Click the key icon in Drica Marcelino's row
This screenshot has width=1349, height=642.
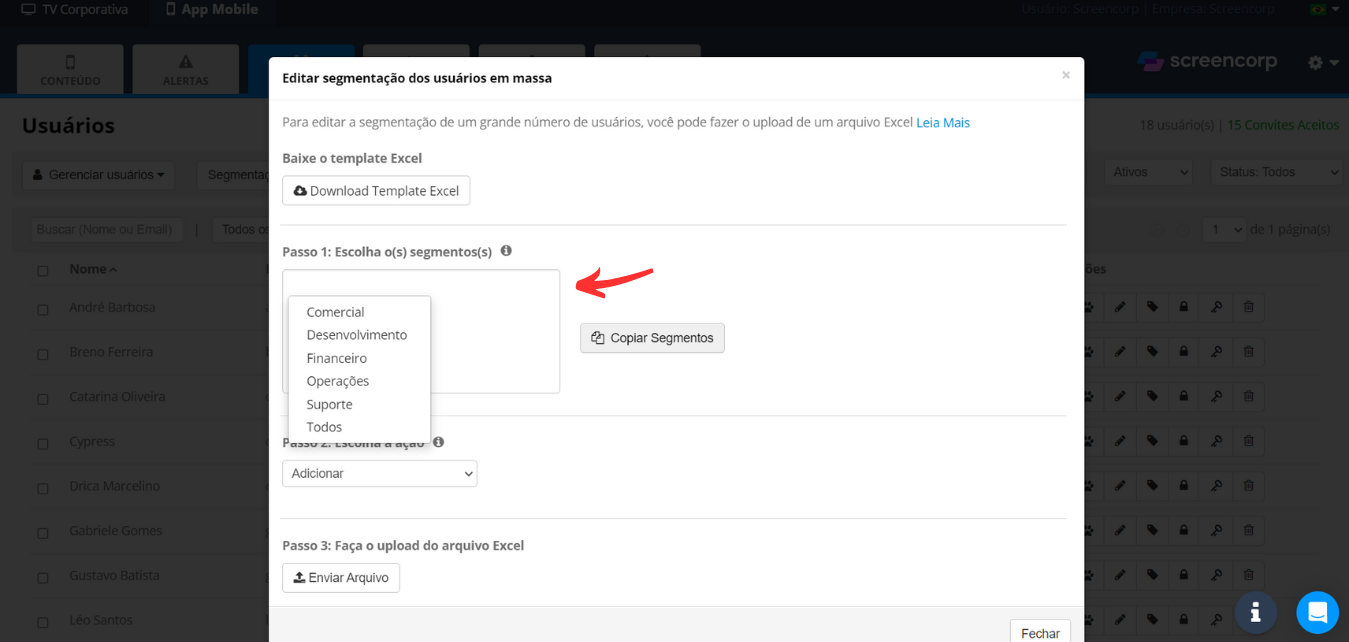click(x=1216, y=487)
